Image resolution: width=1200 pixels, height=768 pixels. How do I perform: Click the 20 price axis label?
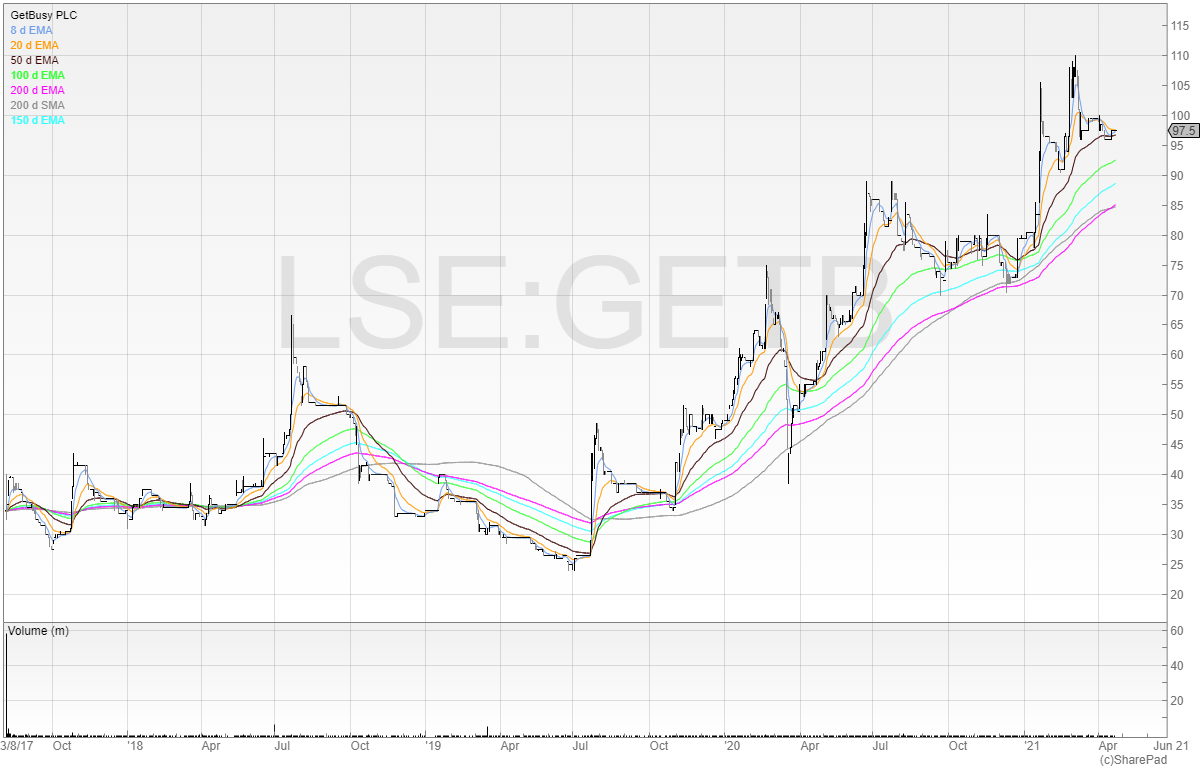click(x=1175, y=595)
